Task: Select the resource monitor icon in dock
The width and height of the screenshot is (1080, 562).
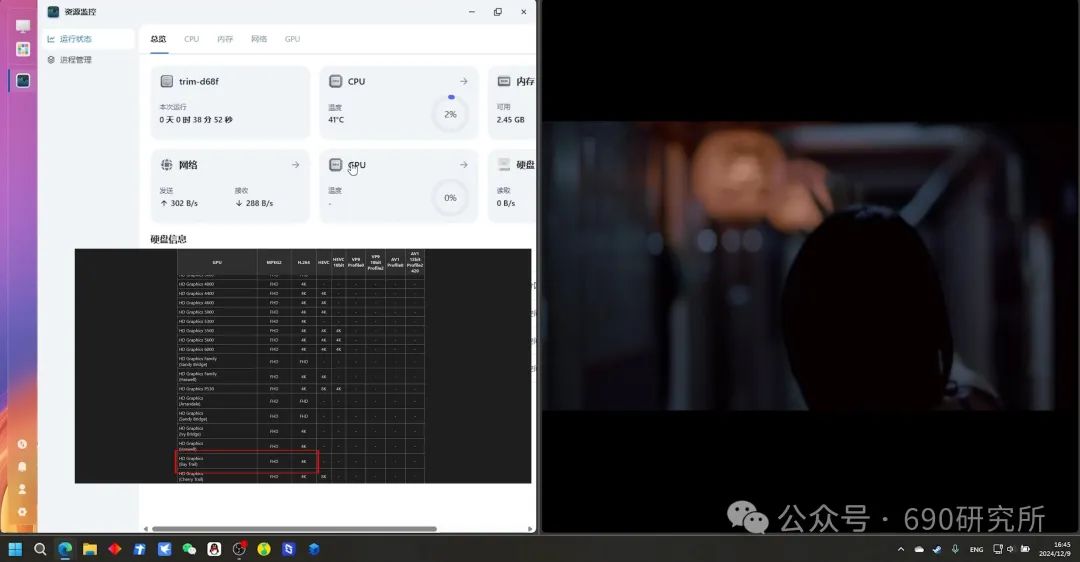Action: (23, 81)
